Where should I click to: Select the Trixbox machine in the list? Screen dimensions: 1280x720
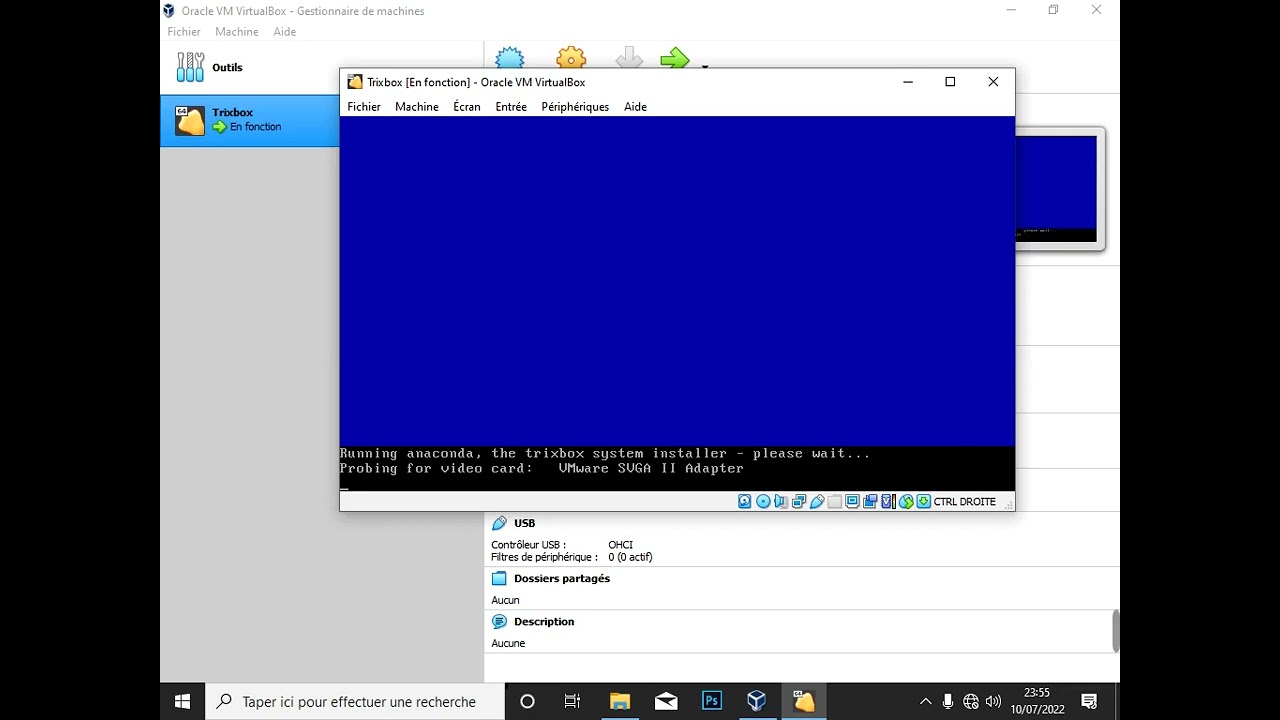tap(250, 120)
